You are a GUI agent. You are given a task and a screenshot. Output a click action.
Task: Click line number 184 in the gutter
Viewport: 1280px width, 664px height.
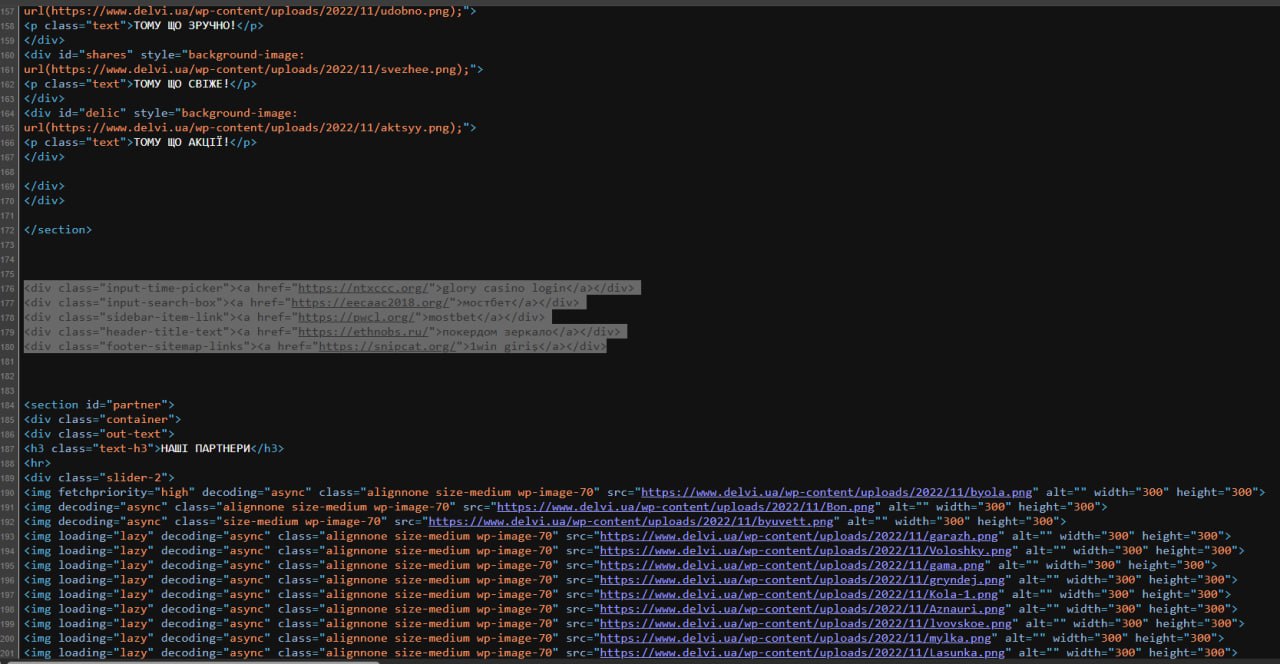pos(10,405)
